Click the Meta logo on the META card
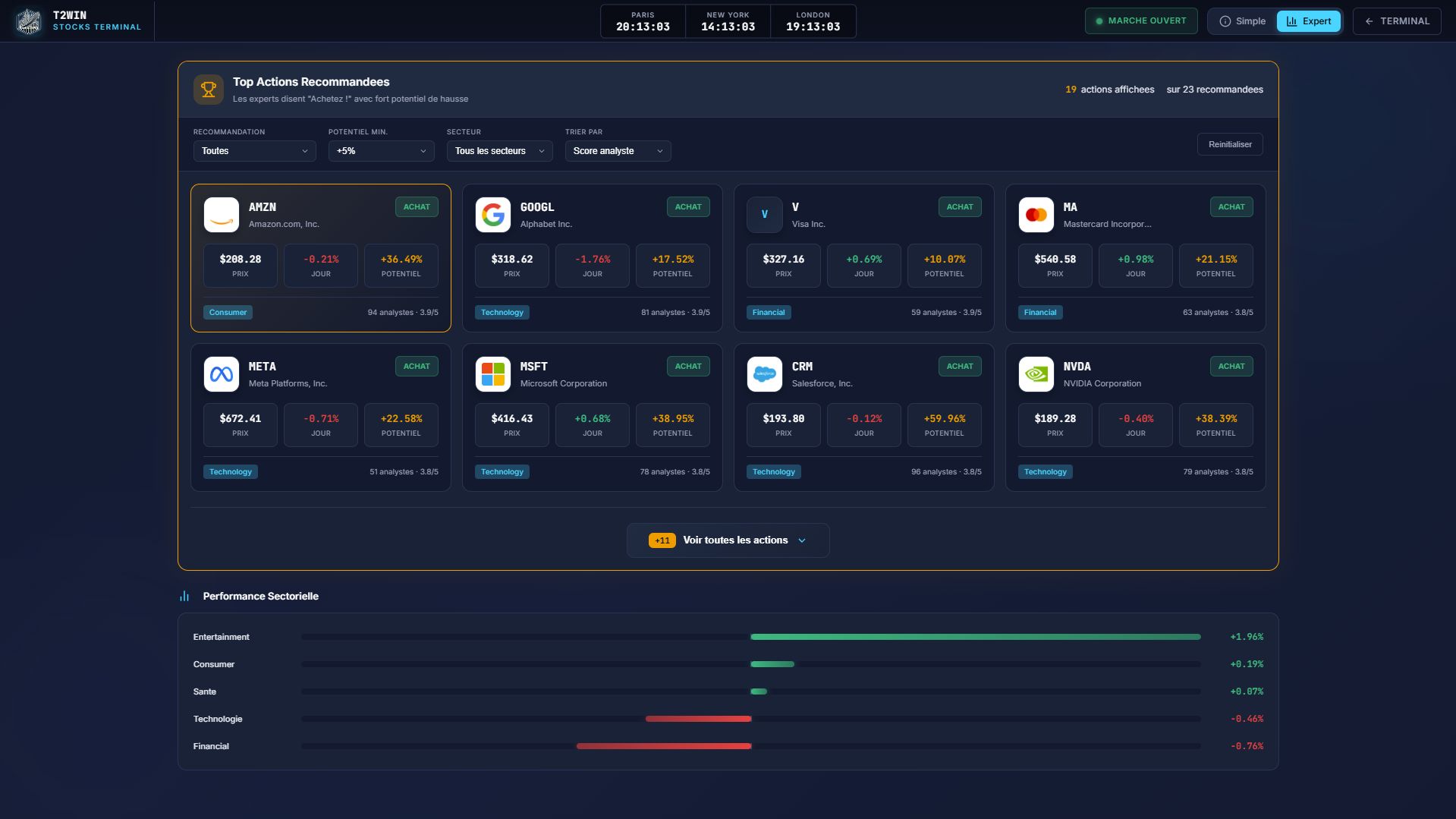 tap(221, 374)
